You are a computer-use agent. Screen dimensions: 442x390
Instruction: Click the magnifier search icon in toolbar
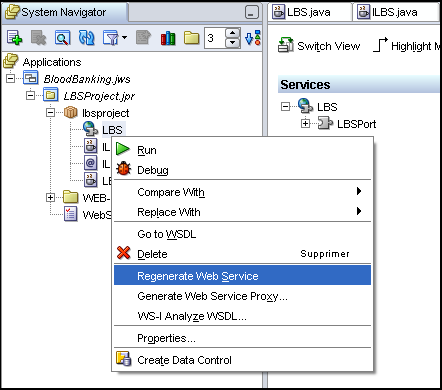(62, 38)
